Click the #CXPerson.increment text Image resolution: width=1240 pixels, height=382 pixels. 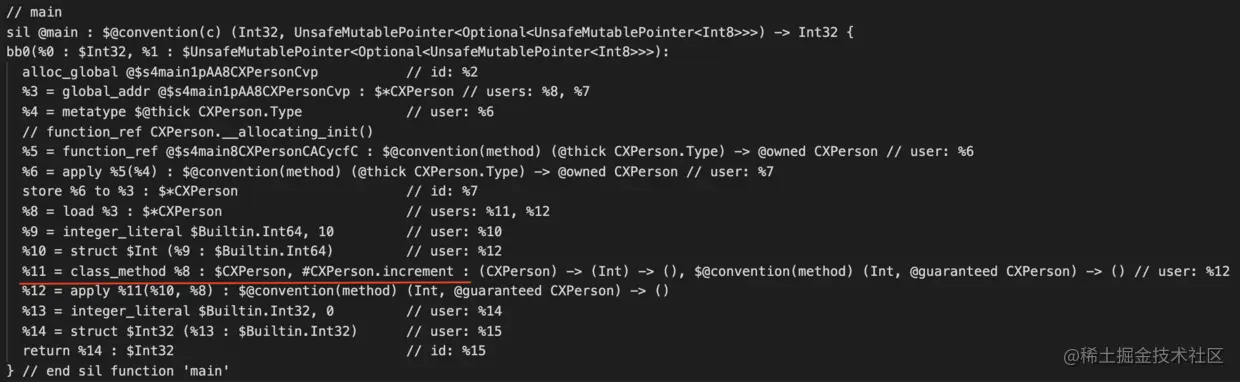[394, 271]
